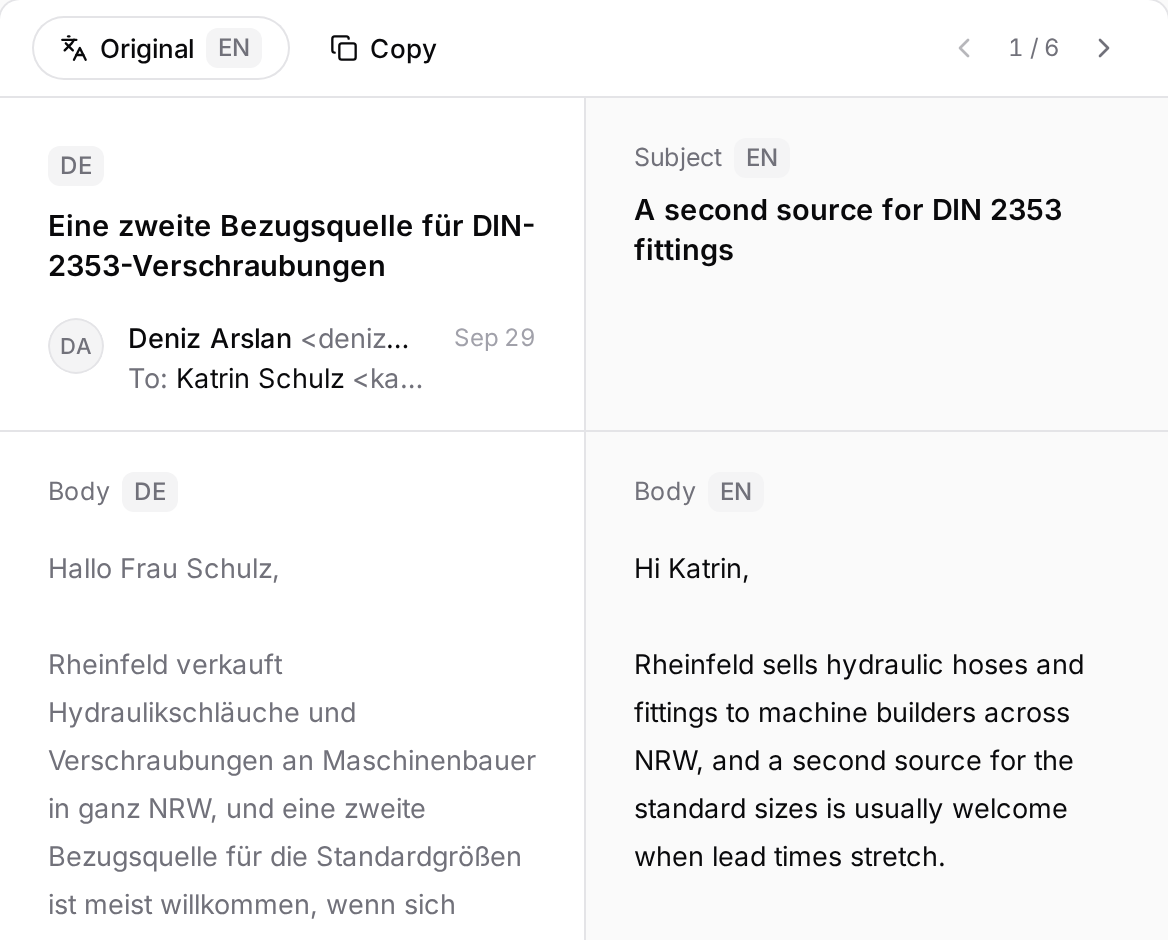The width and height of the screenshot is (1168, 940).
Task: Click the German paragraph starting 'Rheinfeld verkauft'
Action: 292,784
